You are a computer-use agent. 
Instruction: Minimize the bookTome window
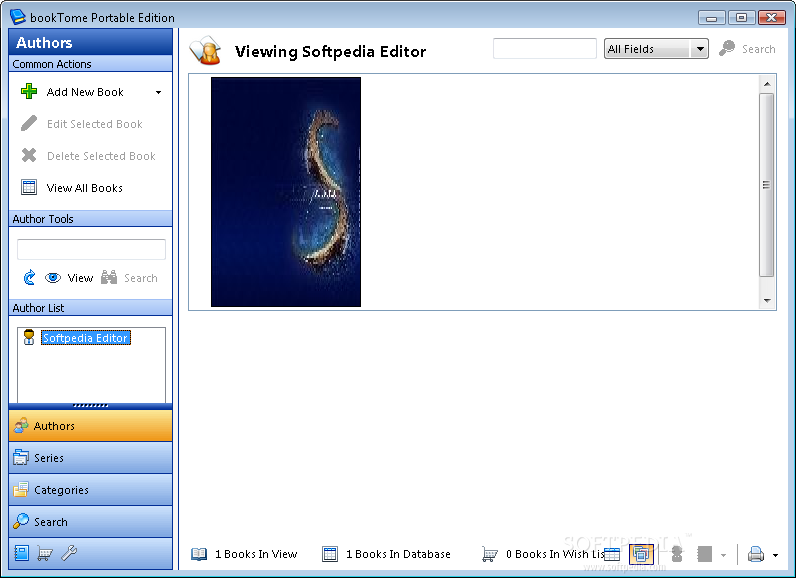click(711, 18)
